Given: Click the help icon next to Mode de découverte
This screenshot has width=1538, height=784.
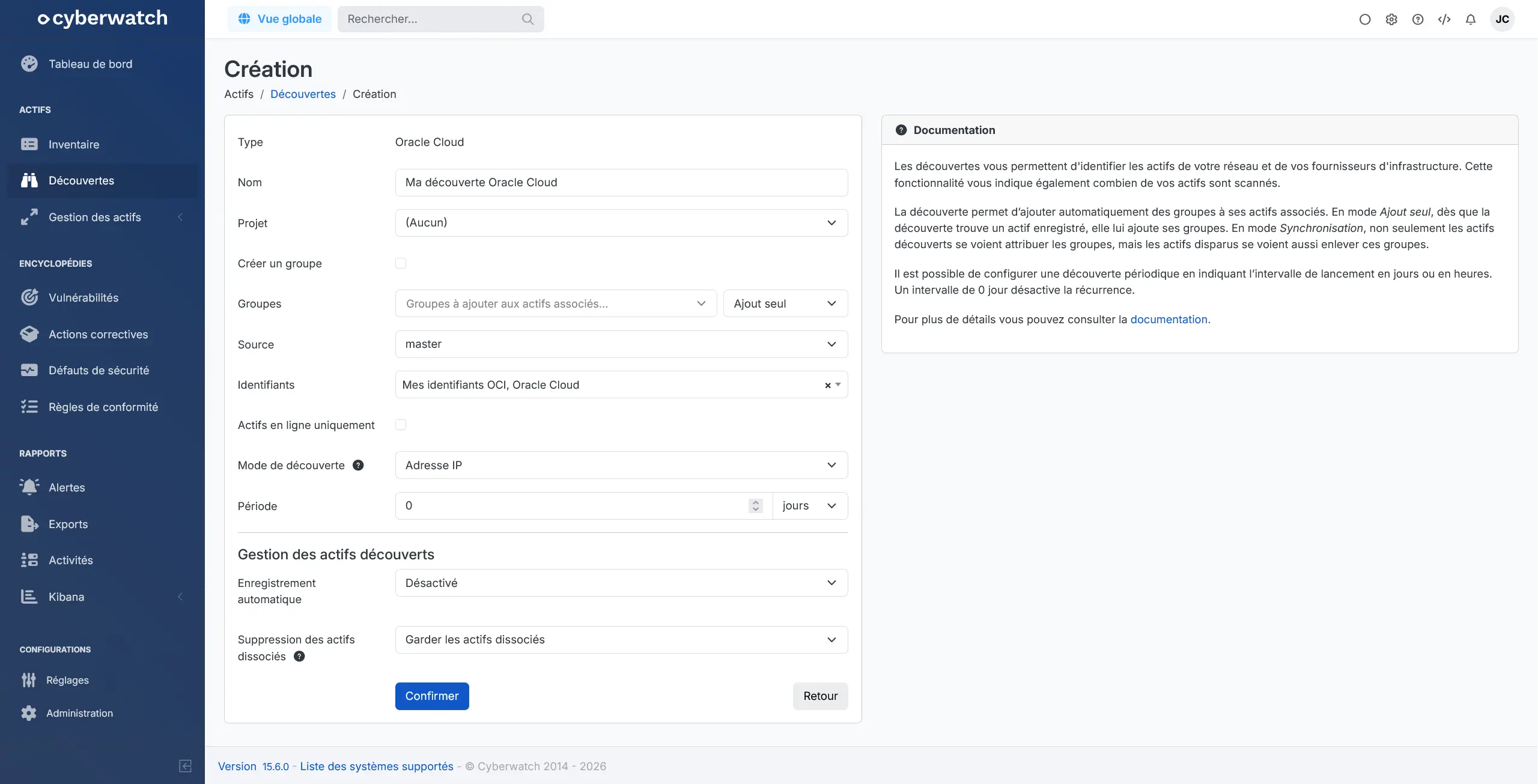Looking at the screenshot, I should pos(358,465).
